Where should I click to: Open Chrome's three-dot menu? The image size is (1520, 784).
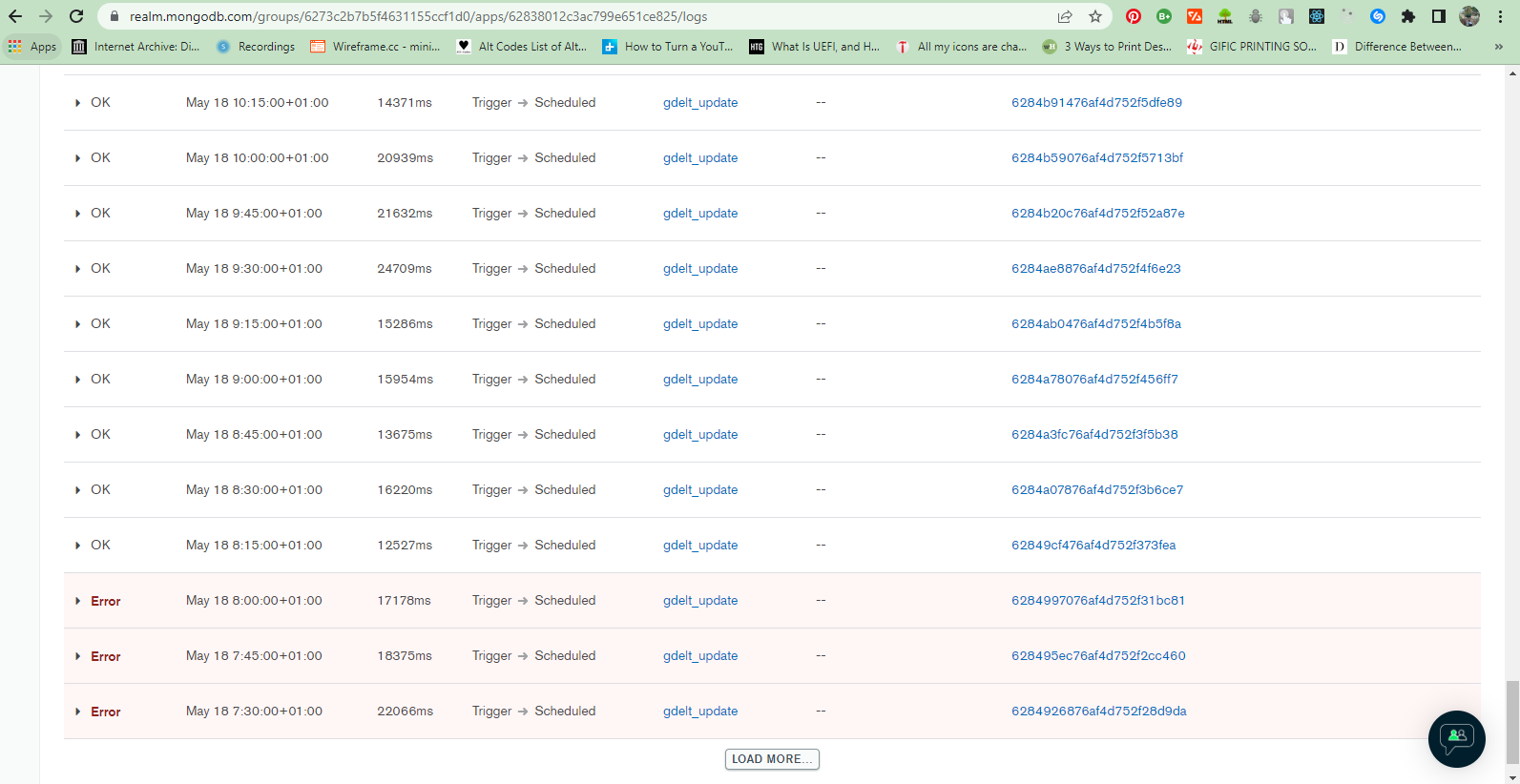click(1500, 16)
